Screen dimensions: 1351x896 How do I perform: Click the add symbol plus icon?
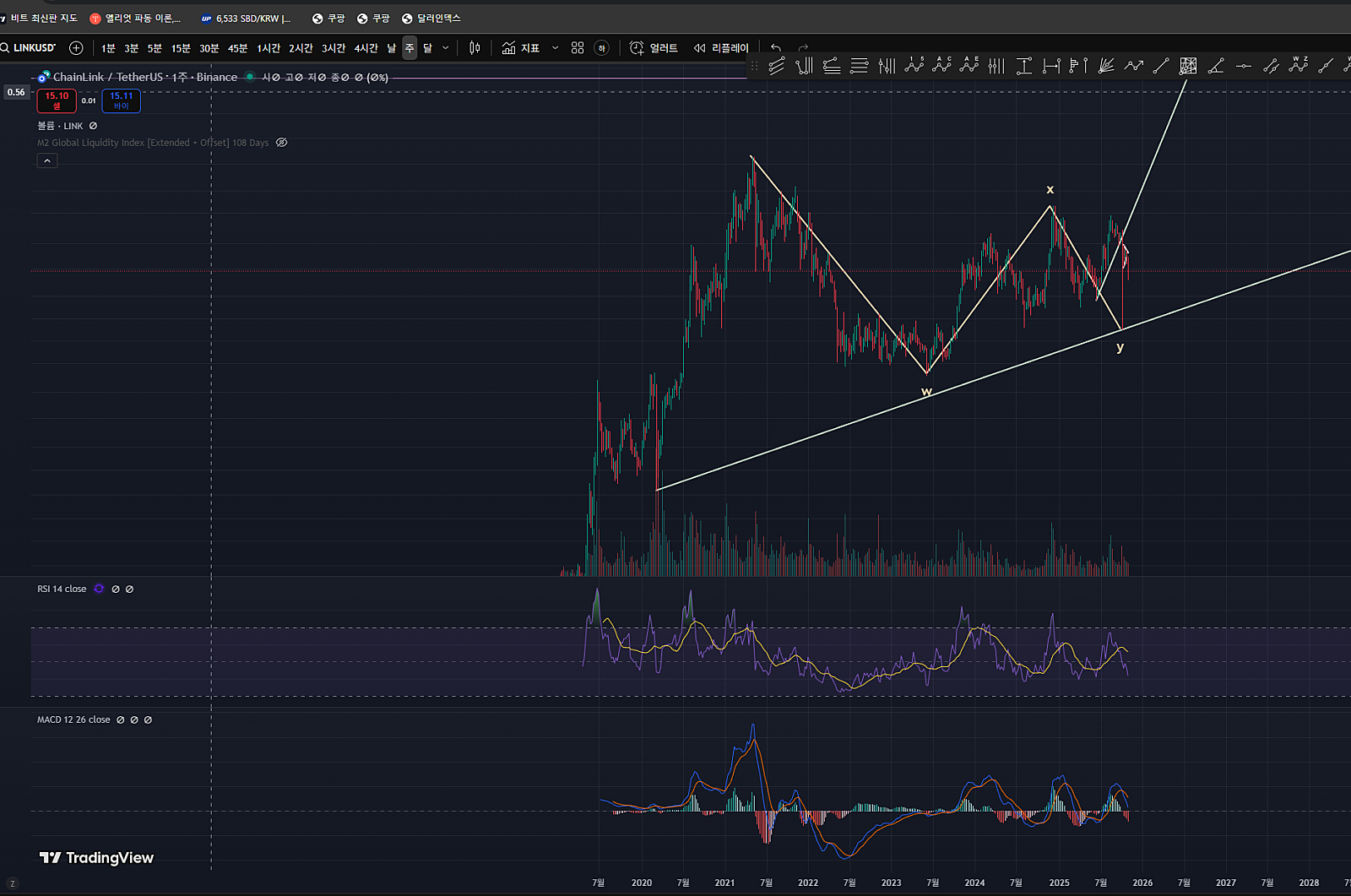76,48
